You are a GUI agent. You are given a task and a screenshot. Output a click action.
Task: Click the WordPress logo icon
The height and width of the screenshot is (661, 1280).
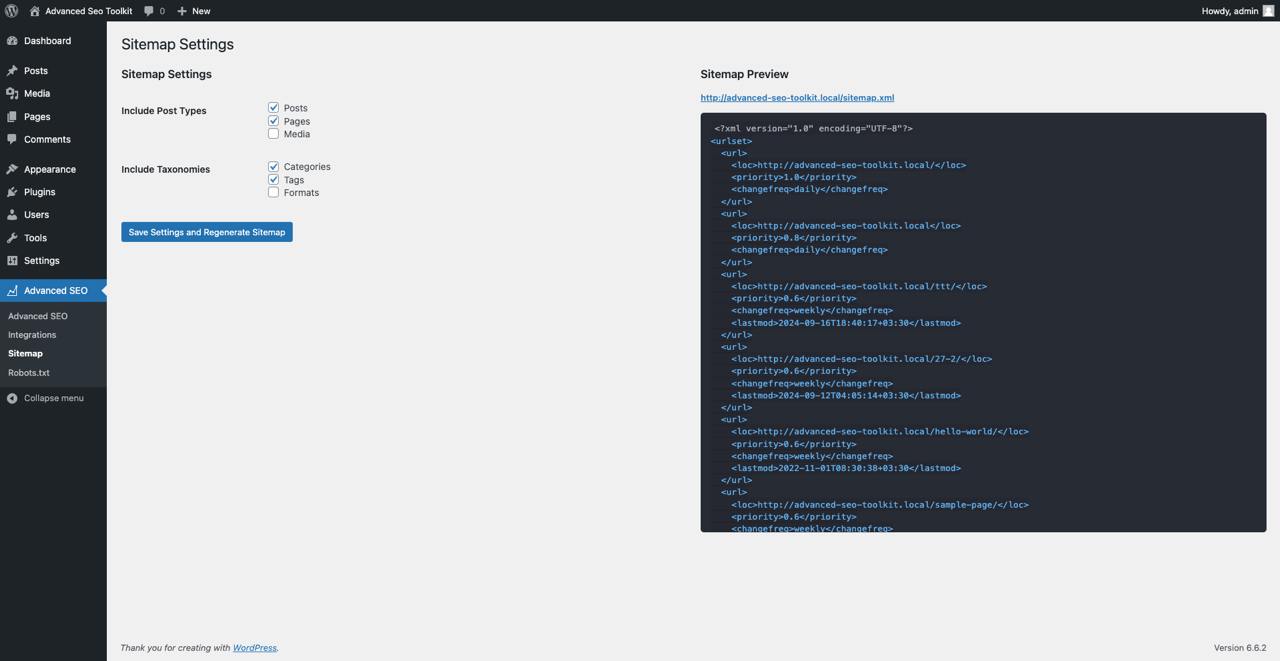(12, 11)
